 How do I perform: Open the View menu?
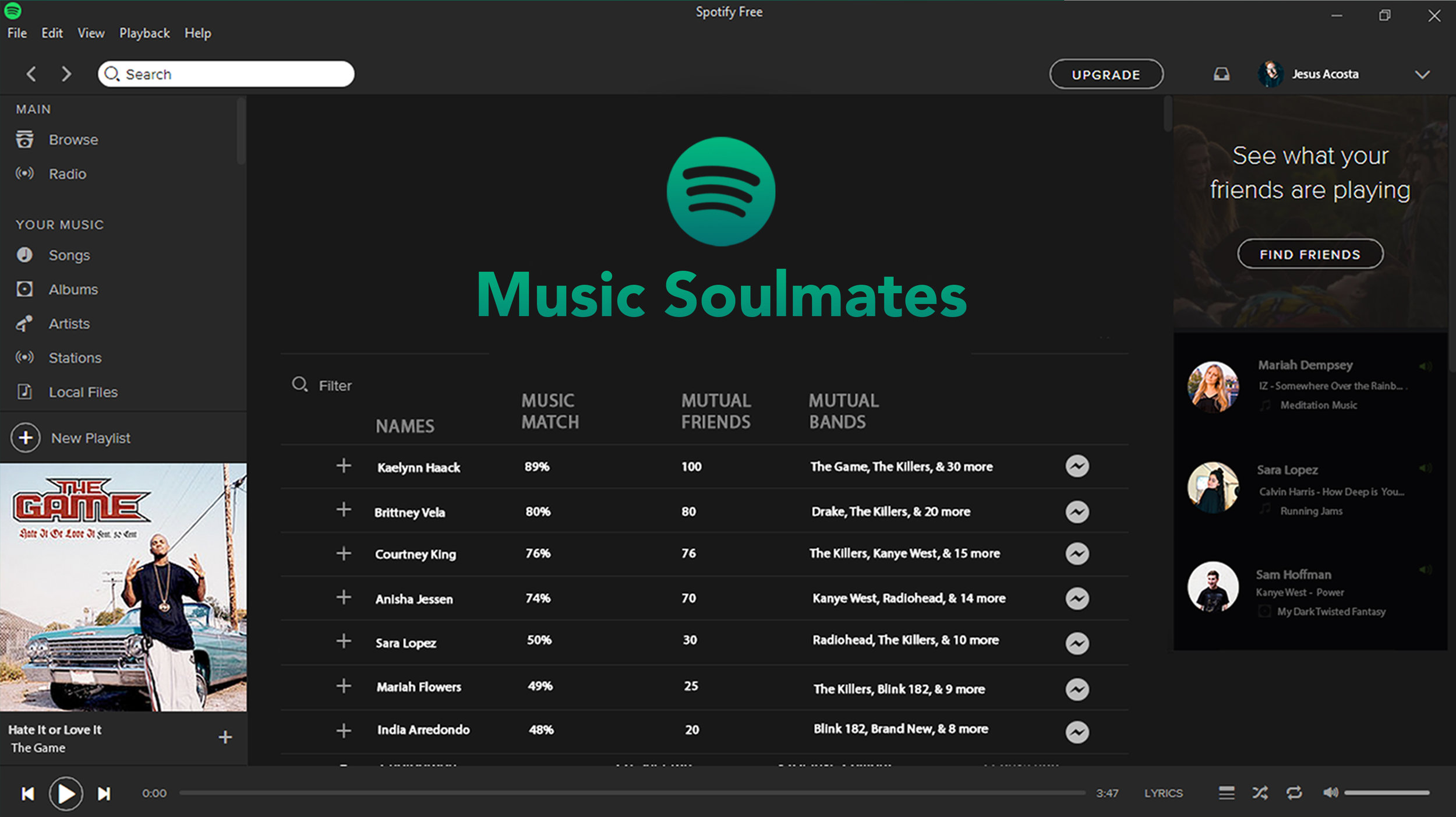point(91,33)
